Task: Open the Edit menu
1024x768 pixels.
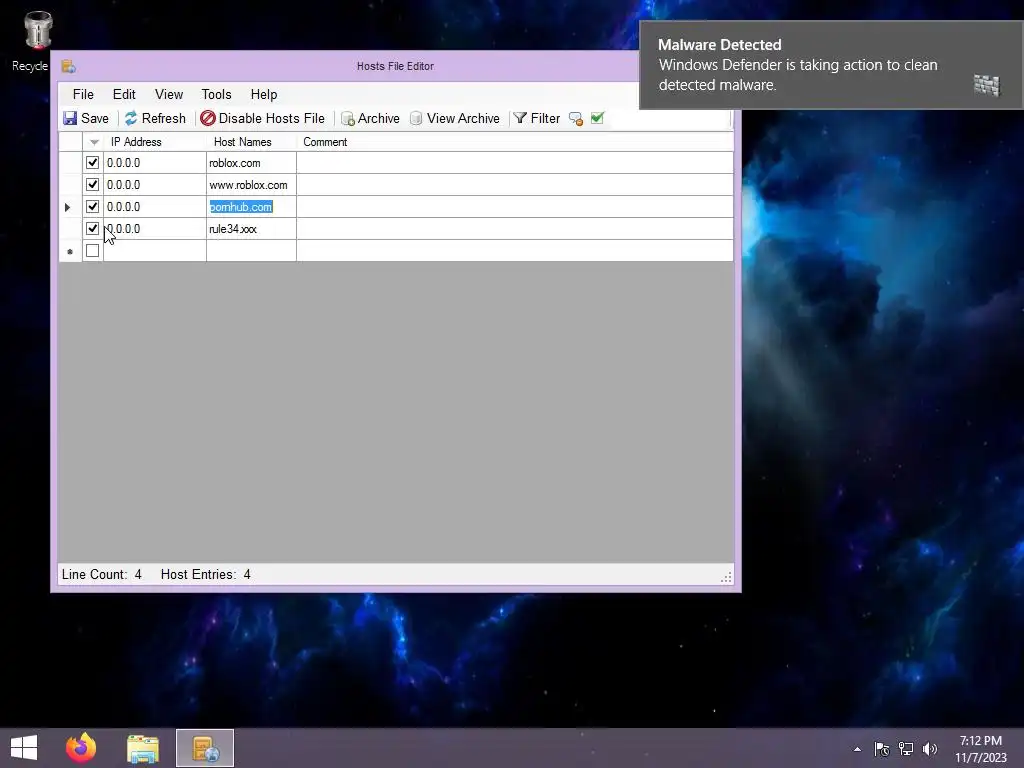Action: pyautogui.click(x=124, y=94)
